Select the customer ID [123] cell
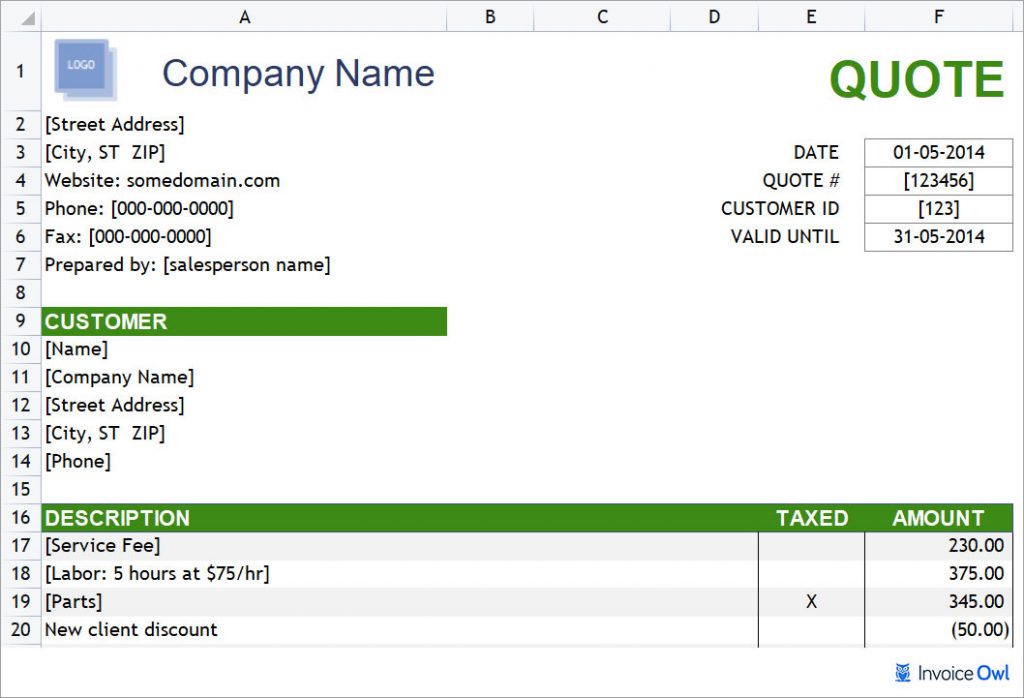Image resolution: width=1024 pixels, height=698 pixels. [x=938, y=208]
